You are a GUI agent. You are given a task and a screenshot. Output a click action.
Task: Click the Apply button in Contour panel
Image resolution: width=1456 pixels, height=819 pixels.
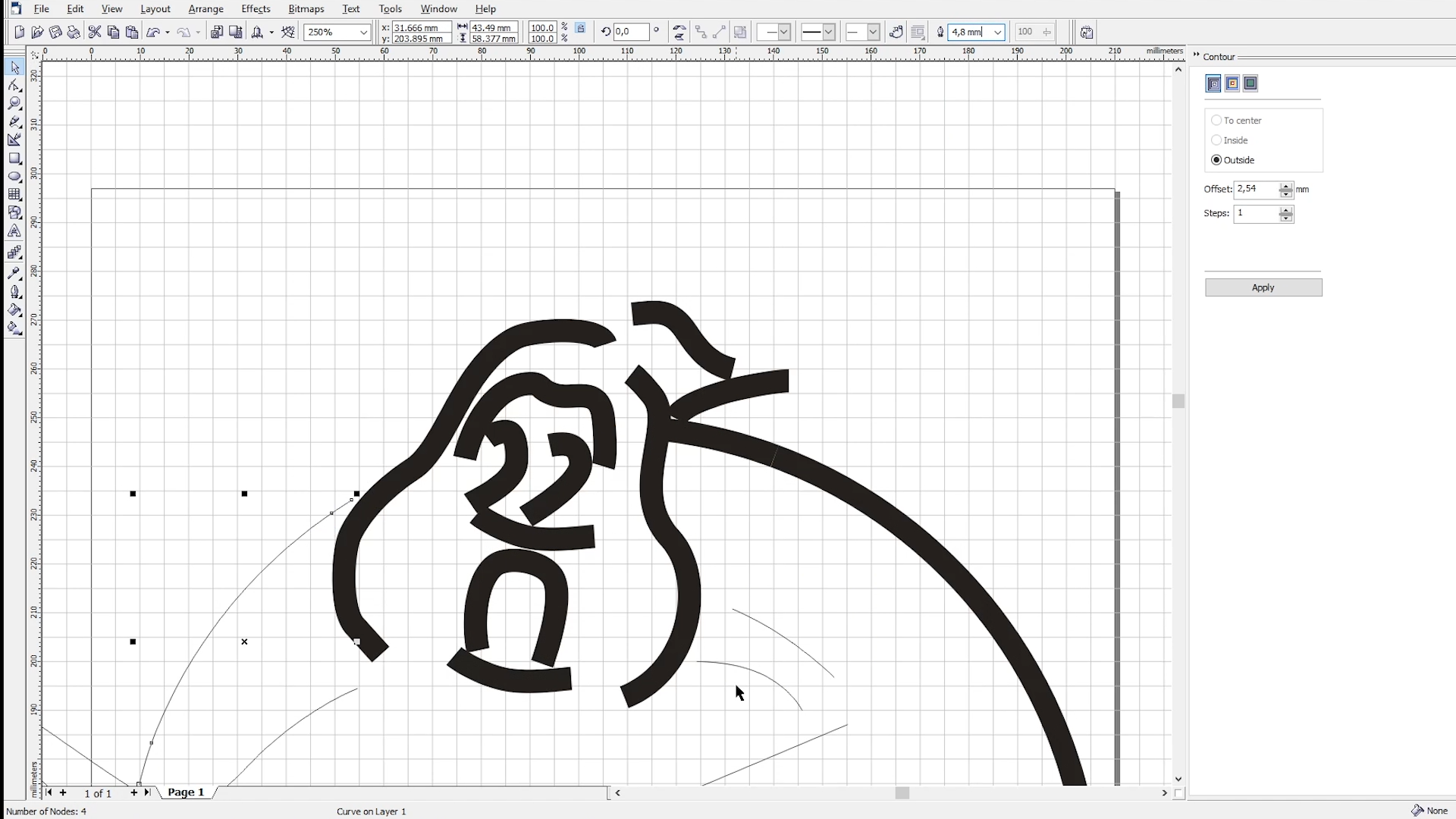click(x=1263, y=287)
